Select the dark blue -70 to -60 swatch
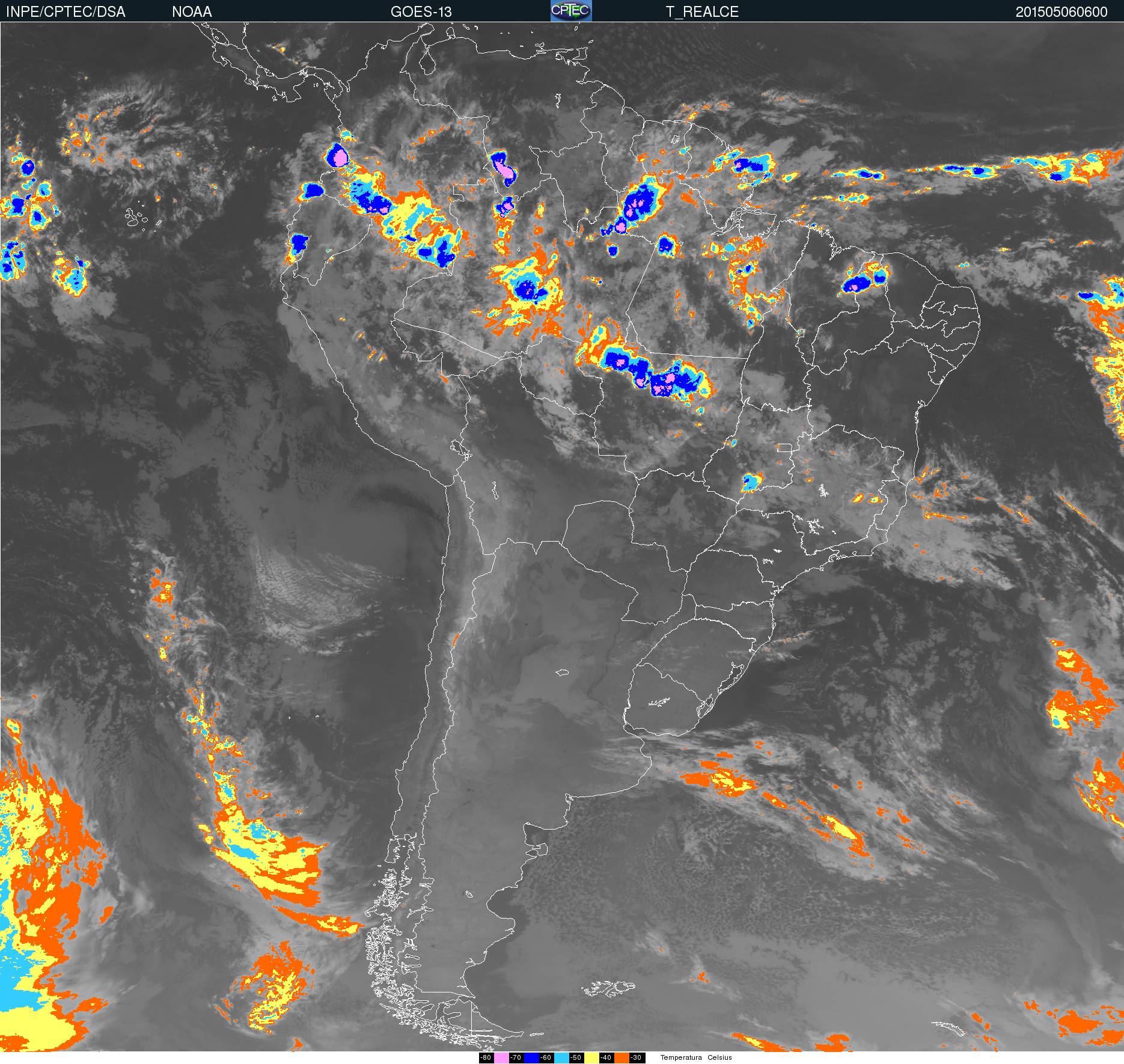This screenshot has width=1124, height=1064. (x=531, y=1057)
